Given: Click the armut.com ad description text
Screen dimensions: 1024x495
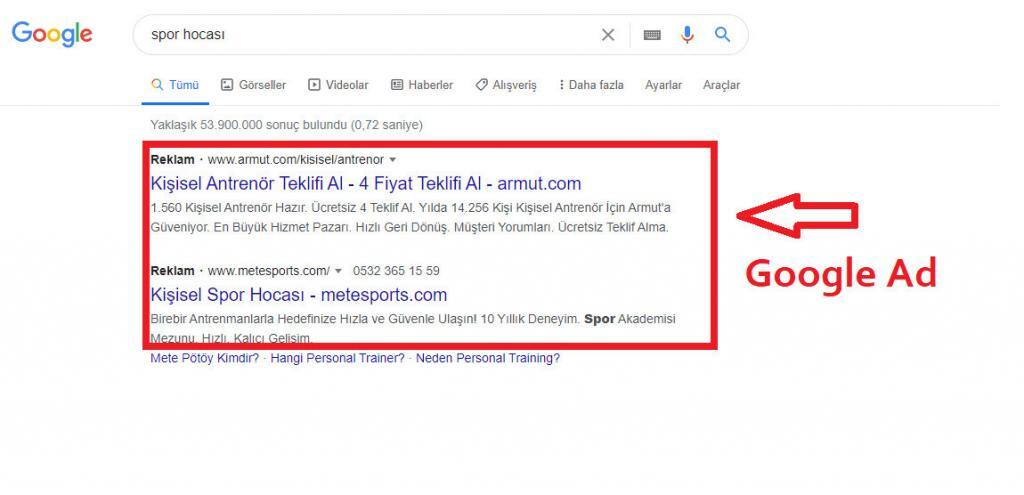Looking at the screenshot, I should (411, 218).
